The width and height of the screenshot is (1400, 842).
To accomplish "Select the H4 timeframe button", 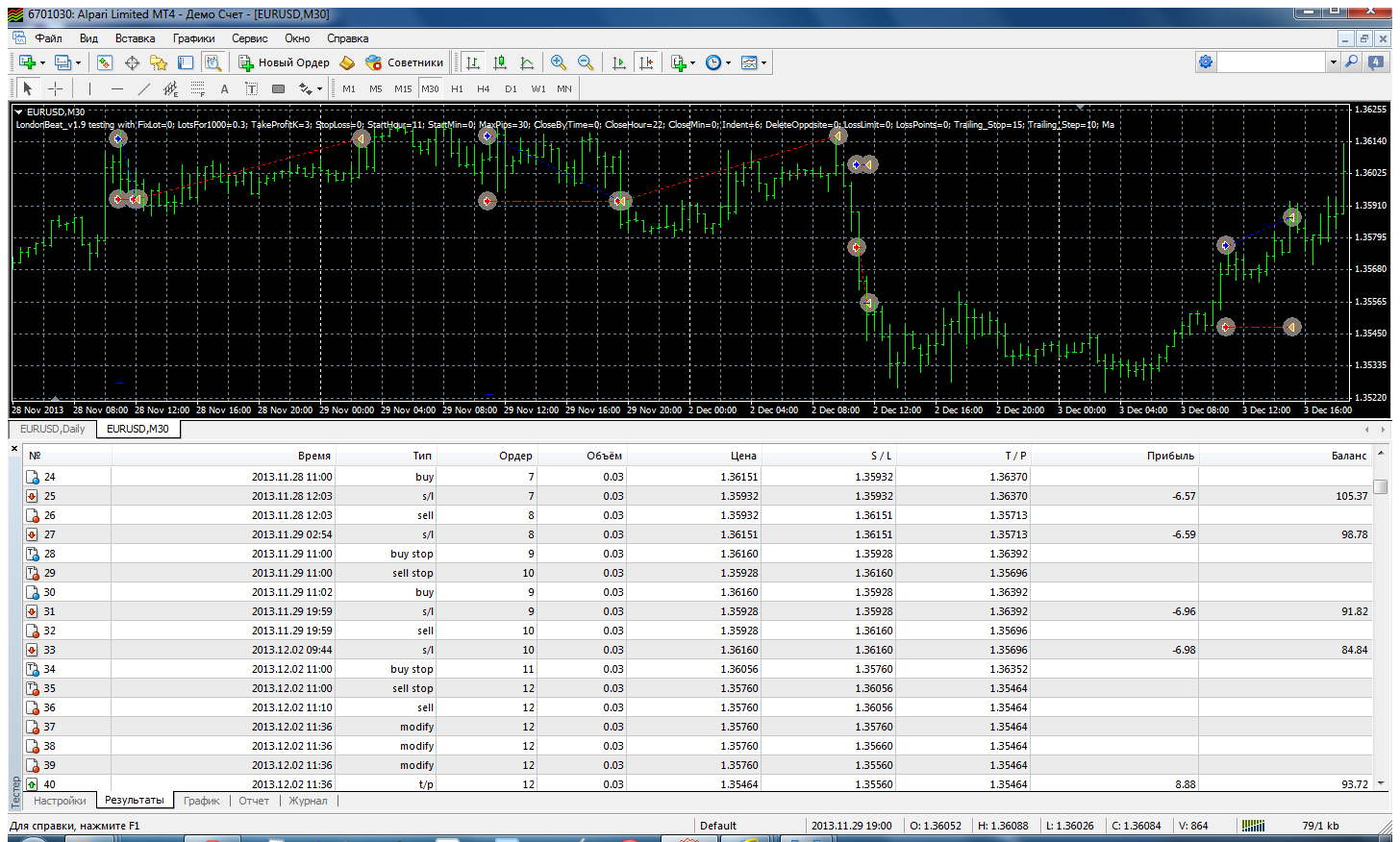I will tap(484, 88).
